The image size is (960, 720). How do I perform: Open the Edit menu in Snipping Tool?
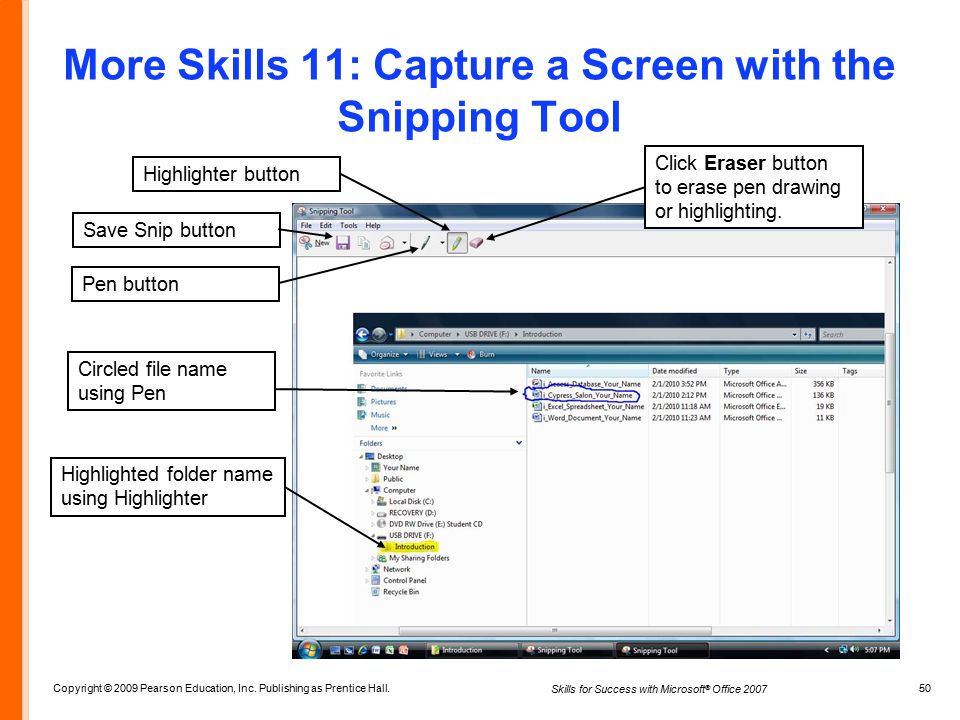pyautogui.click(x=326, y=225)
